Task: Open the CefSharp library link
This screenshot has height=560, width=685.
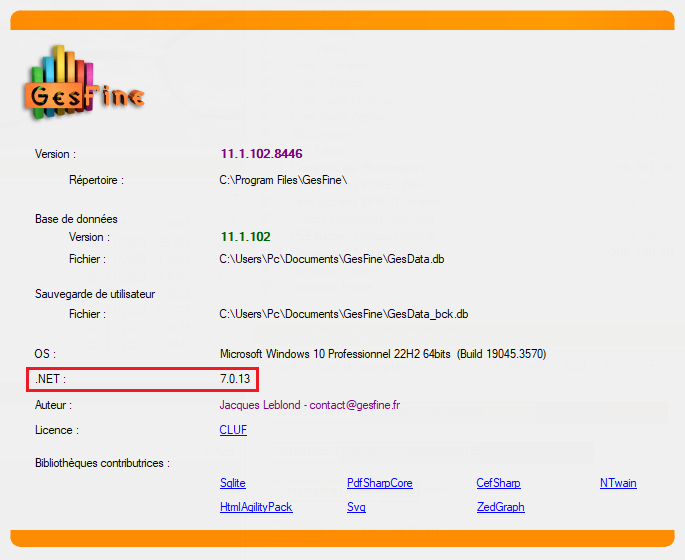Action: point(498,483)
